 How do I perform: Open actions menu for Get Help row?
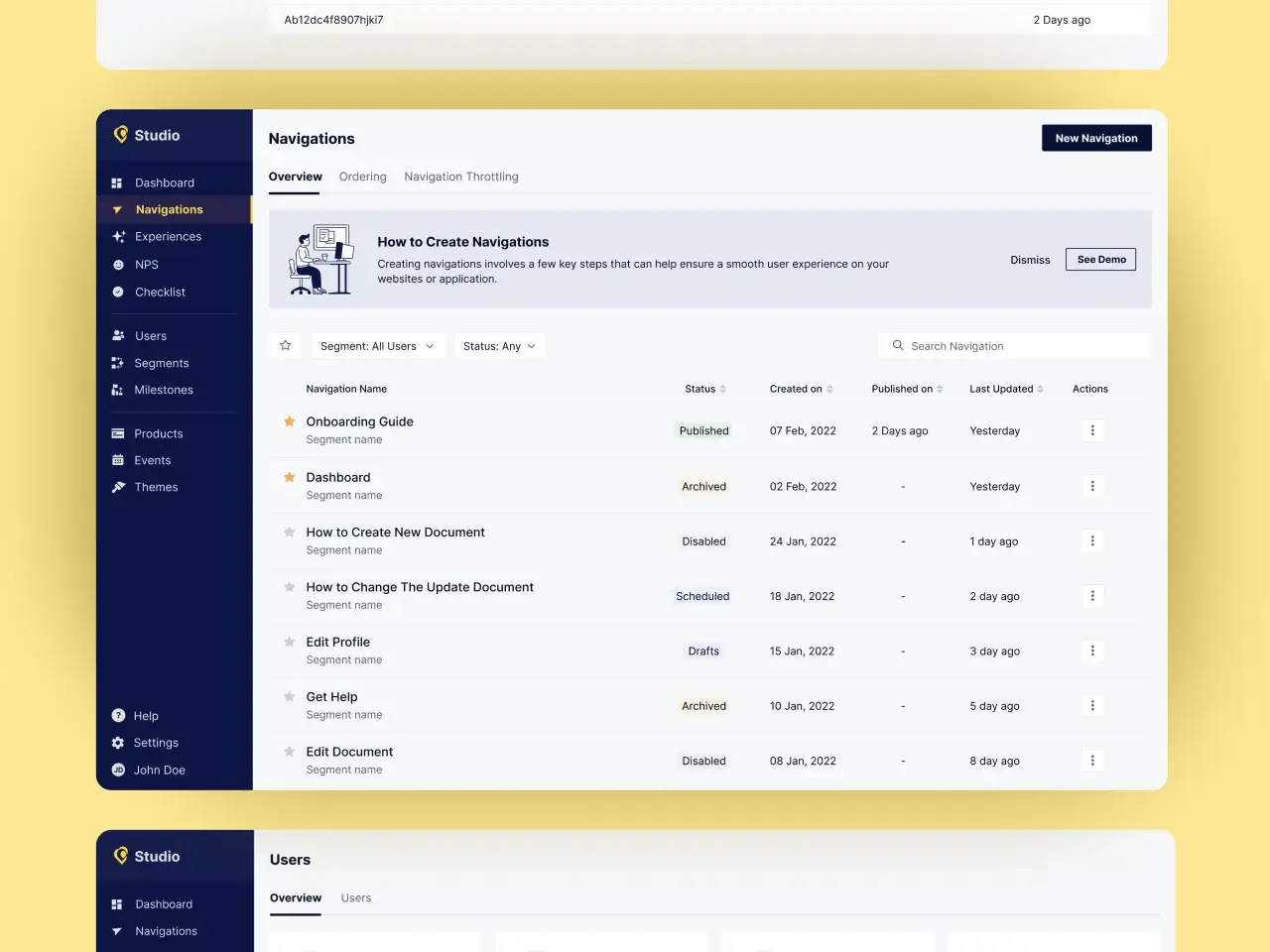coord(1092,705)
